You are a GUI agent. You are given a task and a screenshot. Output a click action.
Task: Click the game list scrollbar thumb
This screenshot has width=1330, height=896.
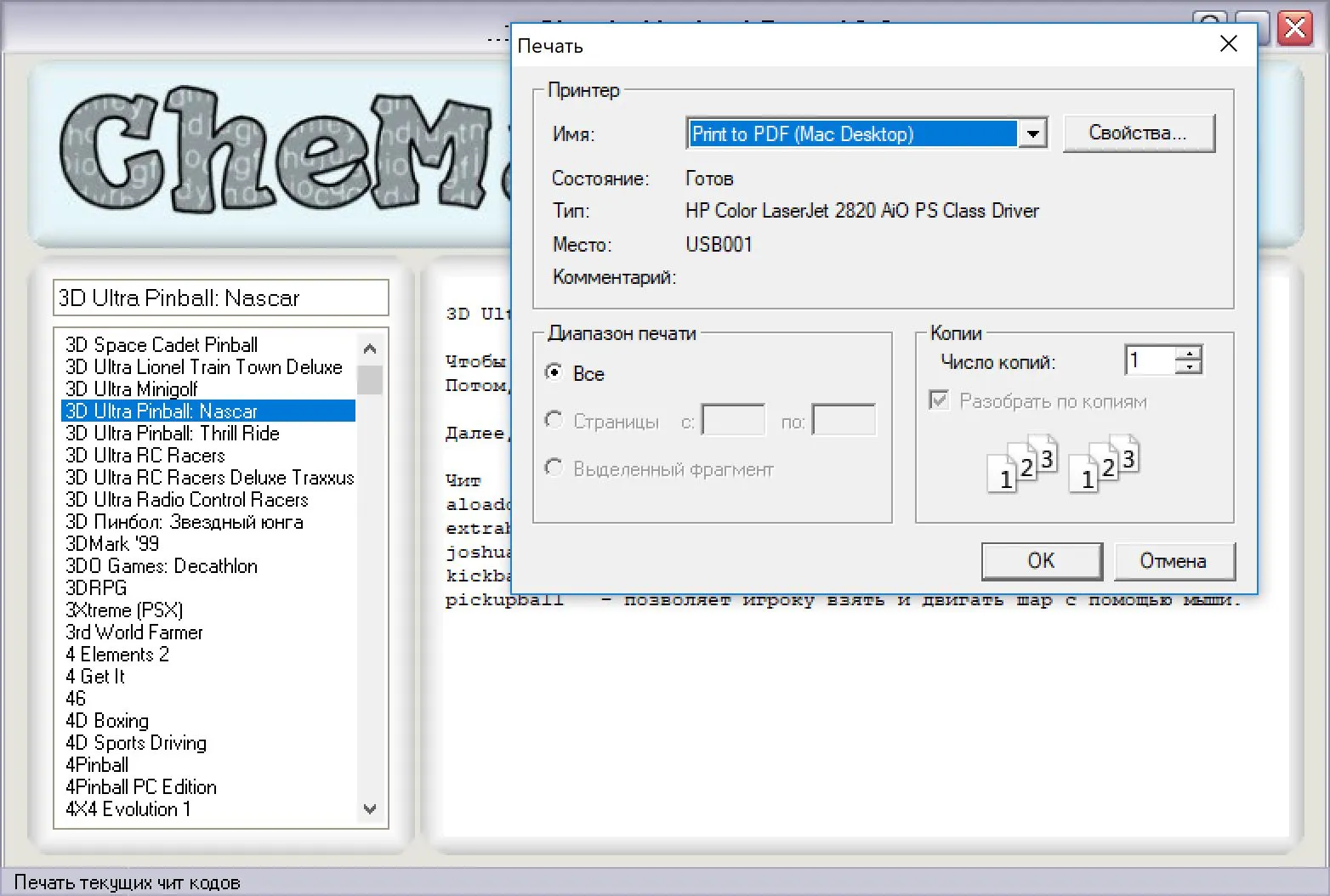pos(370,380)
